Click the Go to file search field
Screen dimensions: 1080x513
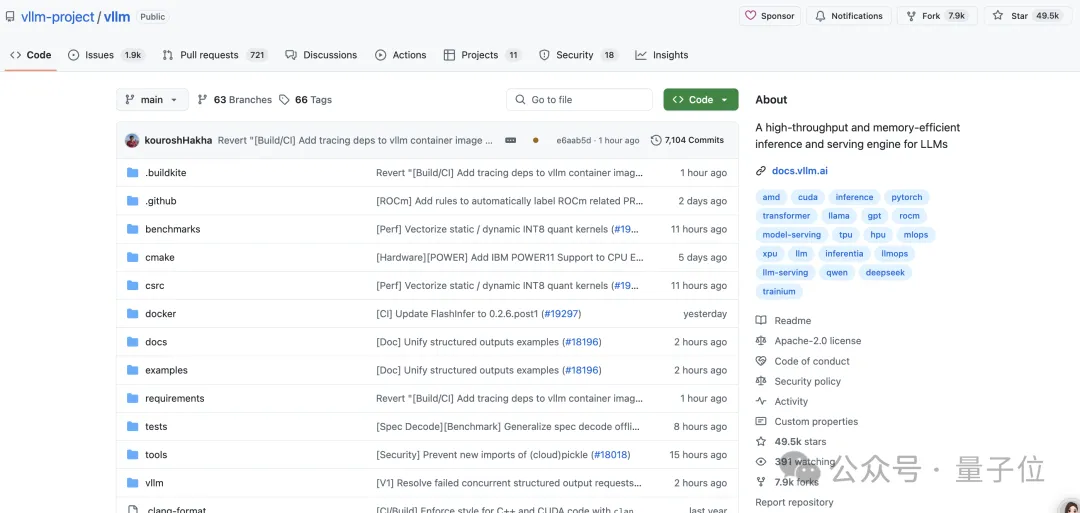(579, 100)
